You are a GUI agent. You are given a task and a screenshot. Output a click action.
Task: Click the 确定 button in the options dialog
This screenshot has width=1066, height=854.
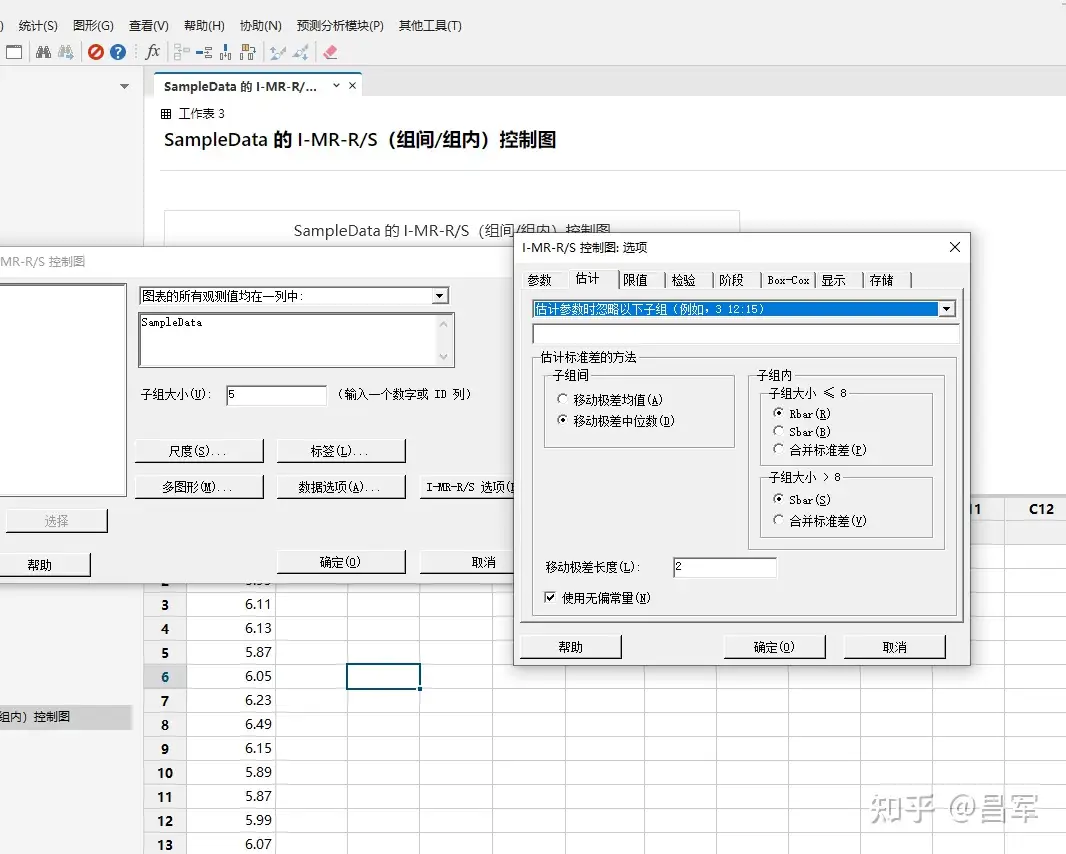774,646
